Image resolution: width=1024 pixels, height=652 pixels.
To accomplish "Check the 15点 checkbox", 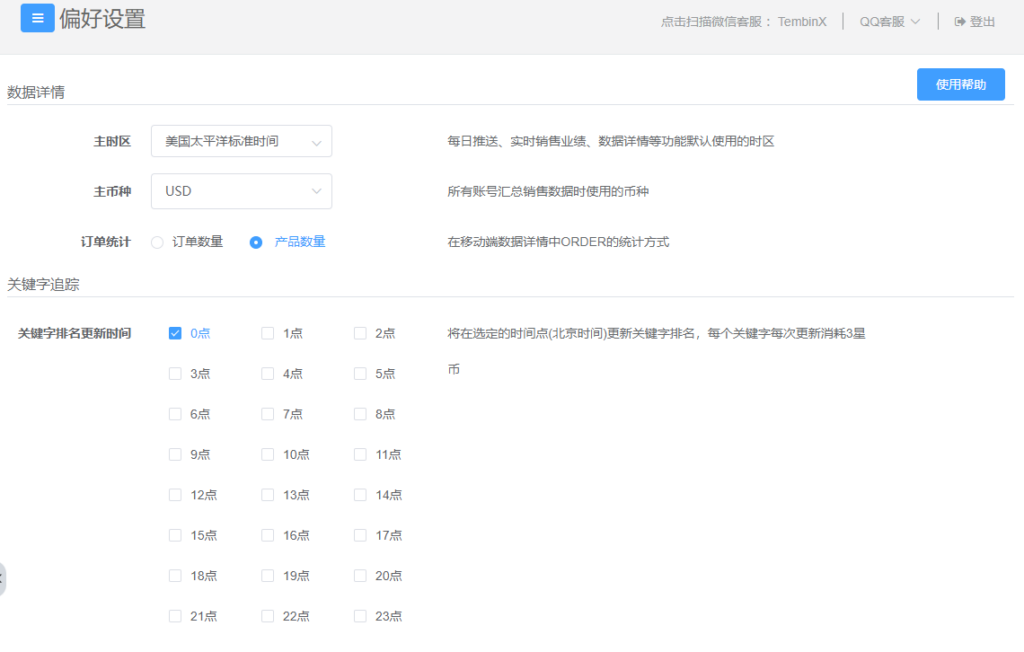I will (x=175, y=536).
